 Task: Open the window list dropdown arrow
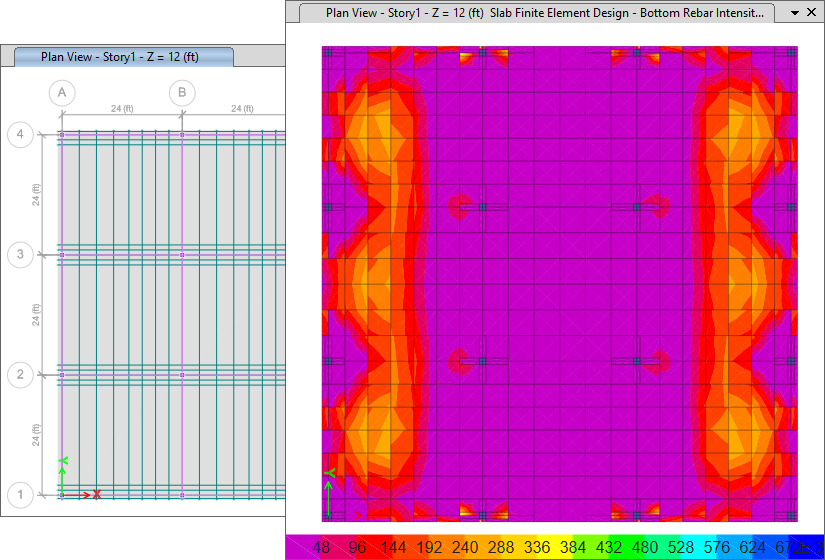pos(795,13)
